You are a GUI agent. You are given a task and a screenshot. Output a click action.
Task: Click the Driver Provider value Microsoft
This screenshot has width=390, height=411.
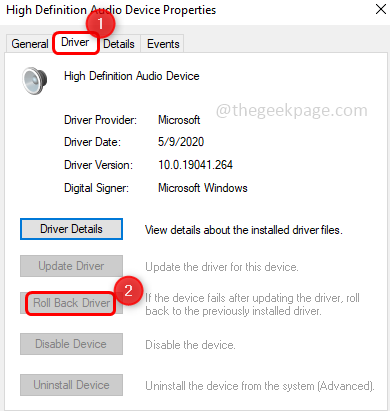click(x=179, y=120)
